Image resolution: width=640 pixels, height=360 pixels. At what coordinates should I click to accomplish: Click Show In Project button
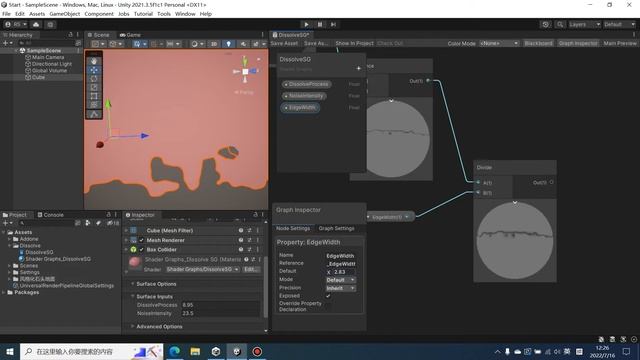click(x=354, y=43)
